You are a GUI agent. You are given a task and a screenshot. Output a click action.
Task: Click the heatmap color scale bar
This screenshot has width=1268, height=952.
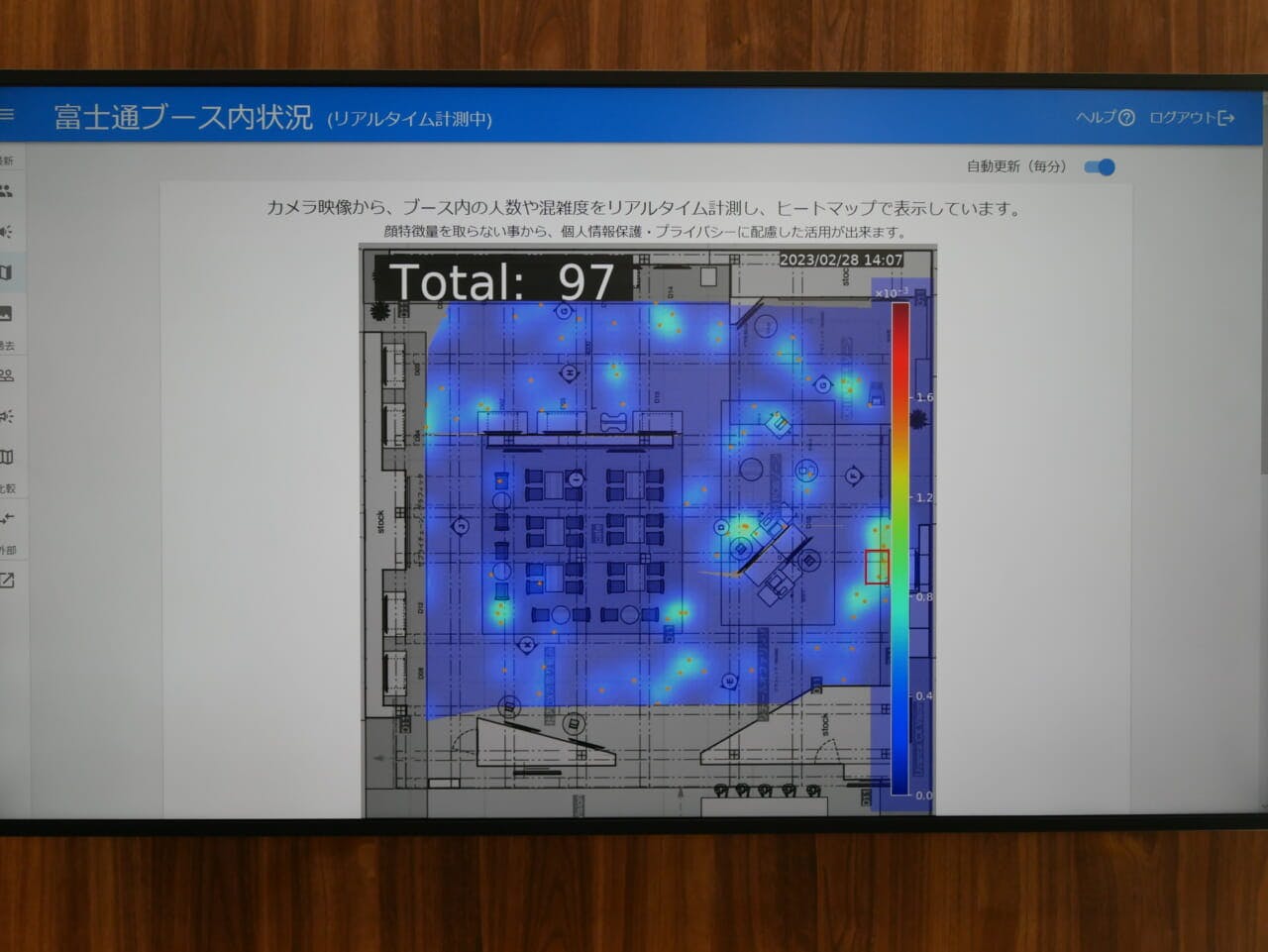[900, 548]
